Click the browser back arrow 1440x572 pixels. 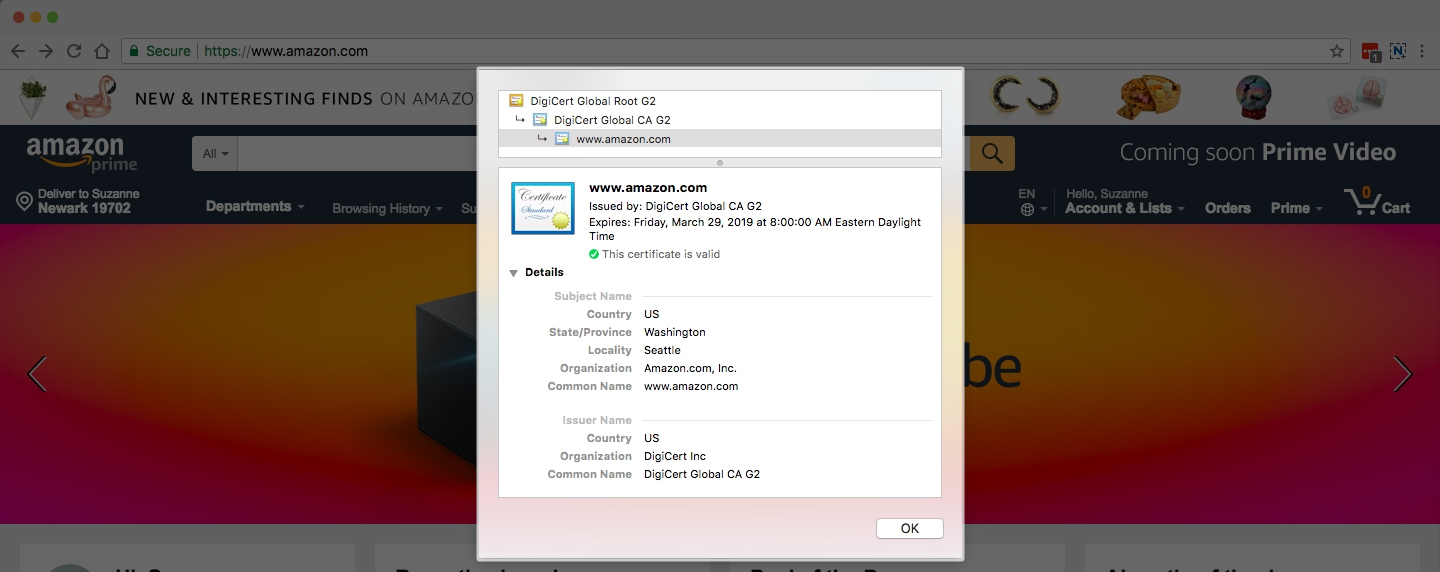18,51
